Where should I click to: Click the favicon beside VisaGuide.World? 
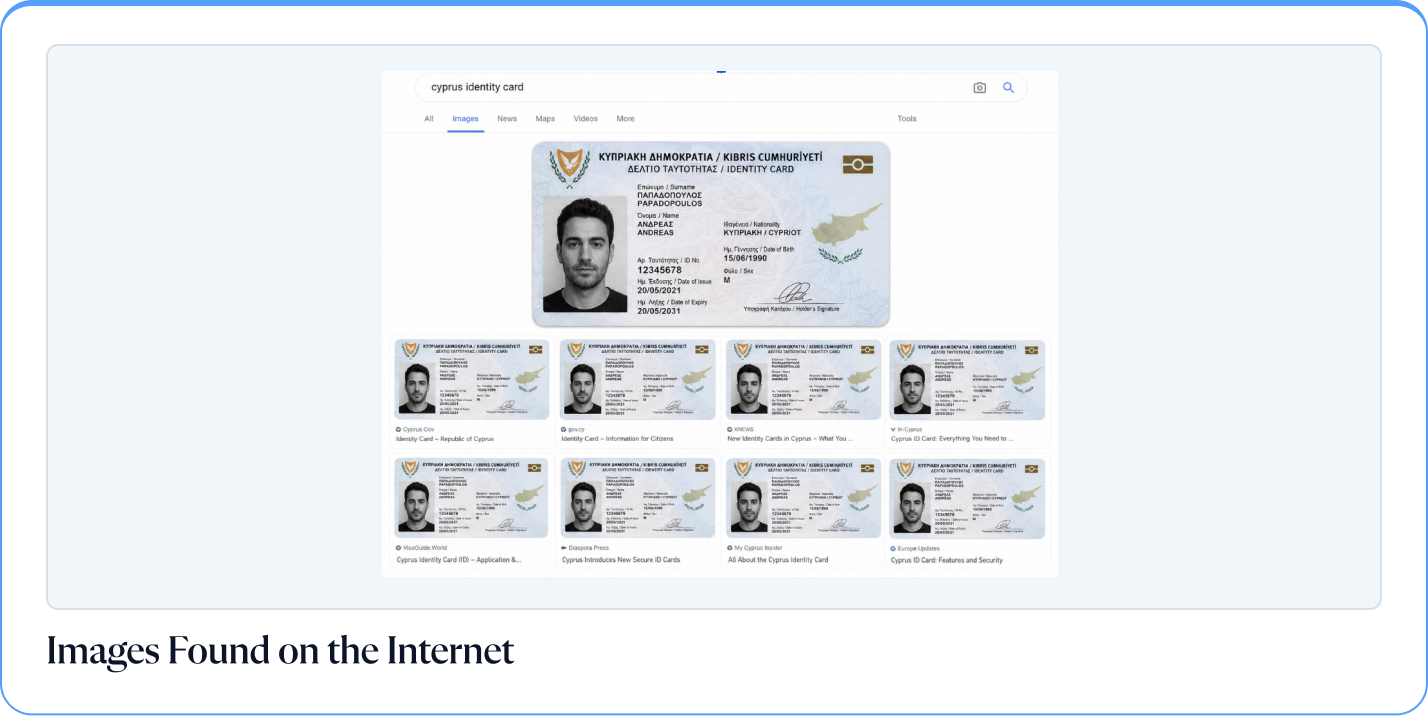[x=398, y=548]
